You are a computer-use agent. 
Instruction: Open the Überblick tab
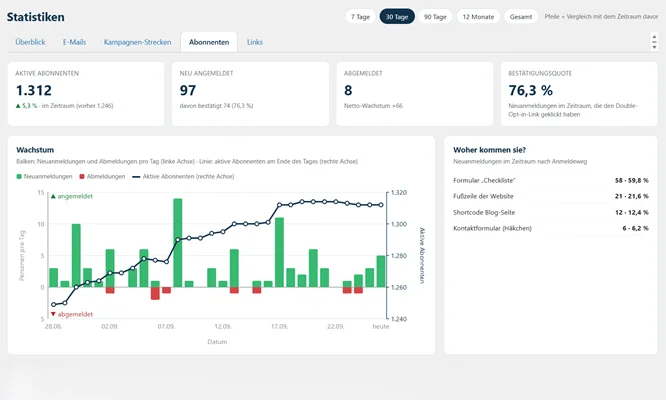(x=30, y=42)
